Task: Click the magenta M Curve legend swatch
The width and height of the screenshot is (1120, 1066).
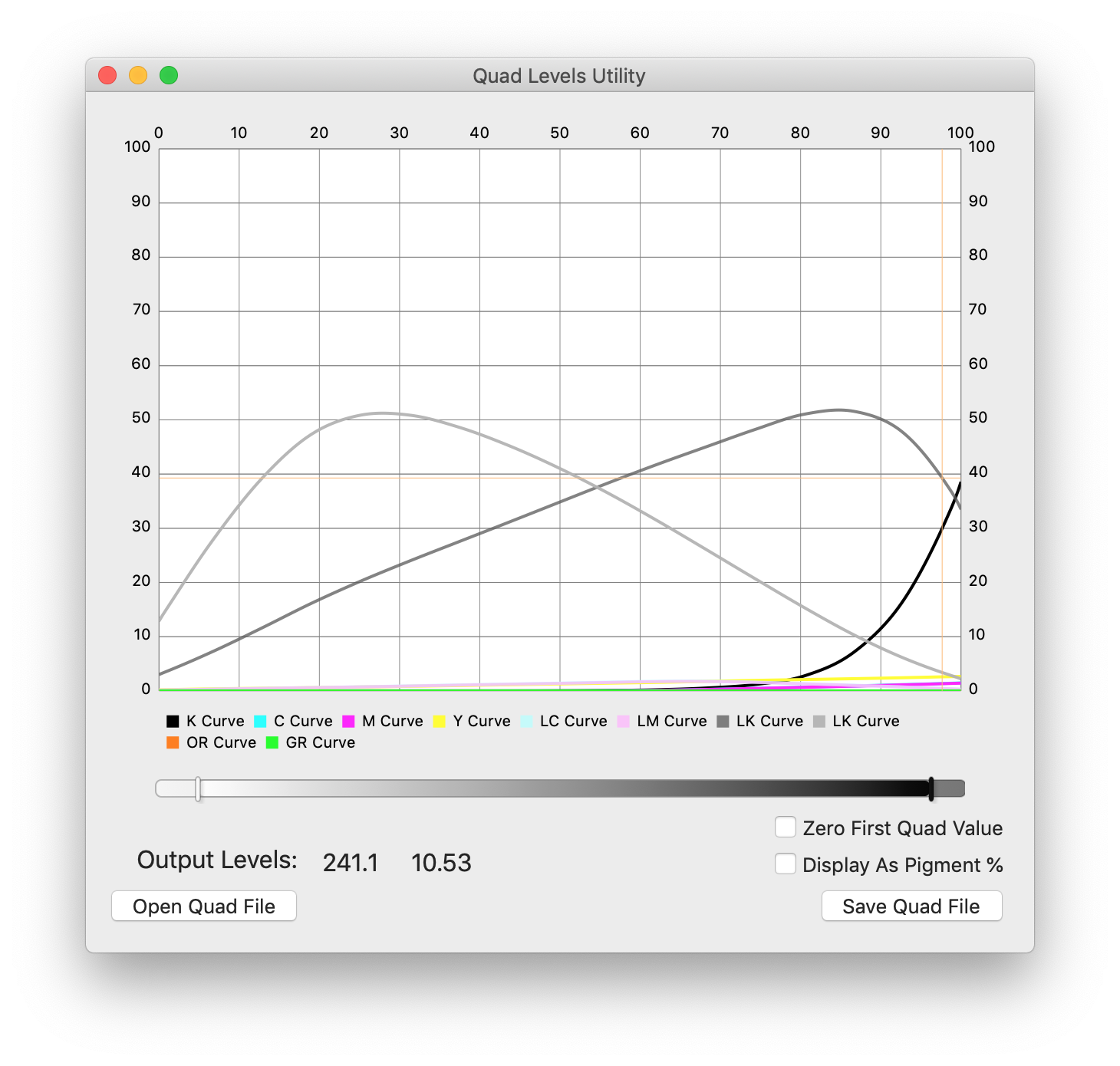Action: 348,721
